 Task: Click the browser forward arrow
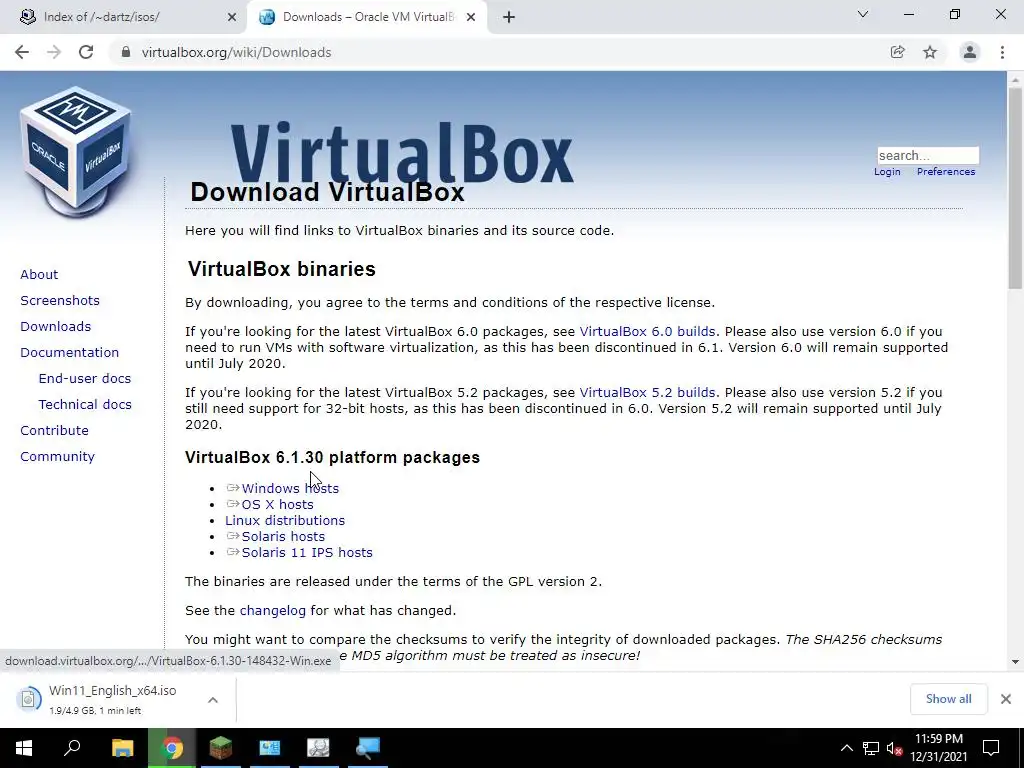(54, 52)
